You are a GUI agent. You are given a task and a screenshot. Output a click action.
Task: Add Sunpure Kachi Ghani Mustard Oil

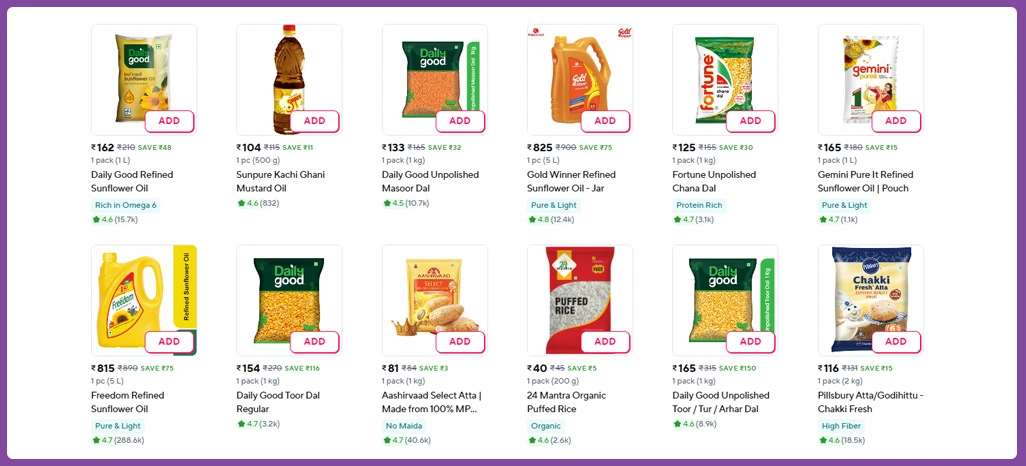pyautogui.click(x=314, y=121)
